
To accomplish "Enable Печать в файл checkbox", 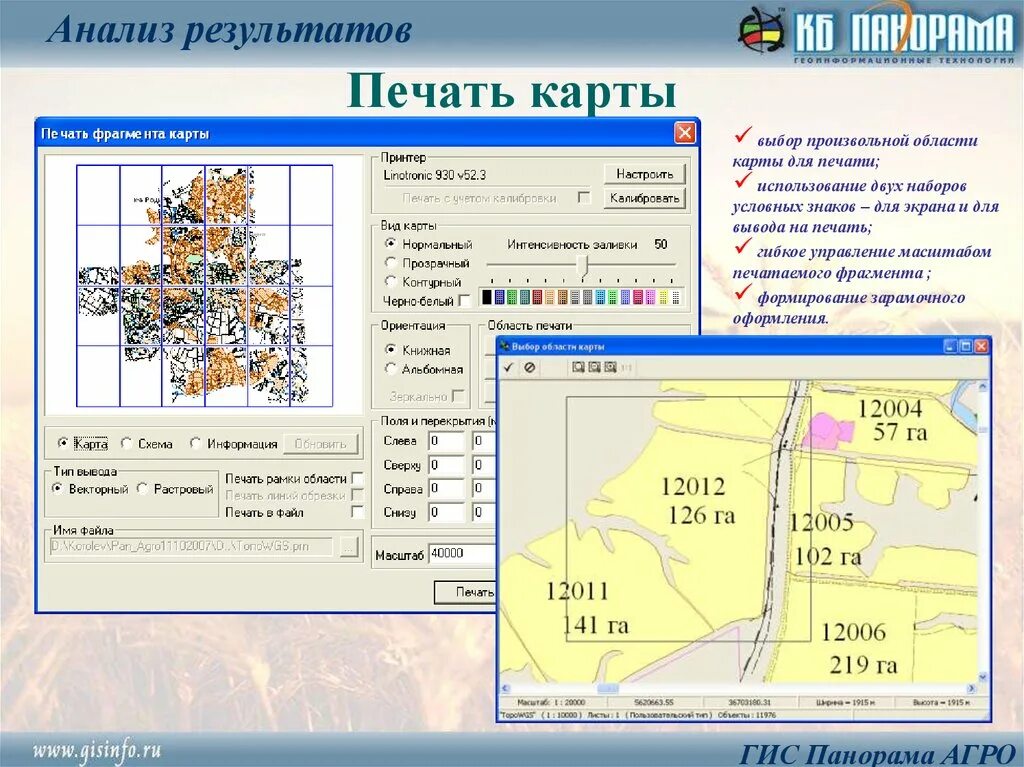I will click(357, 512).
